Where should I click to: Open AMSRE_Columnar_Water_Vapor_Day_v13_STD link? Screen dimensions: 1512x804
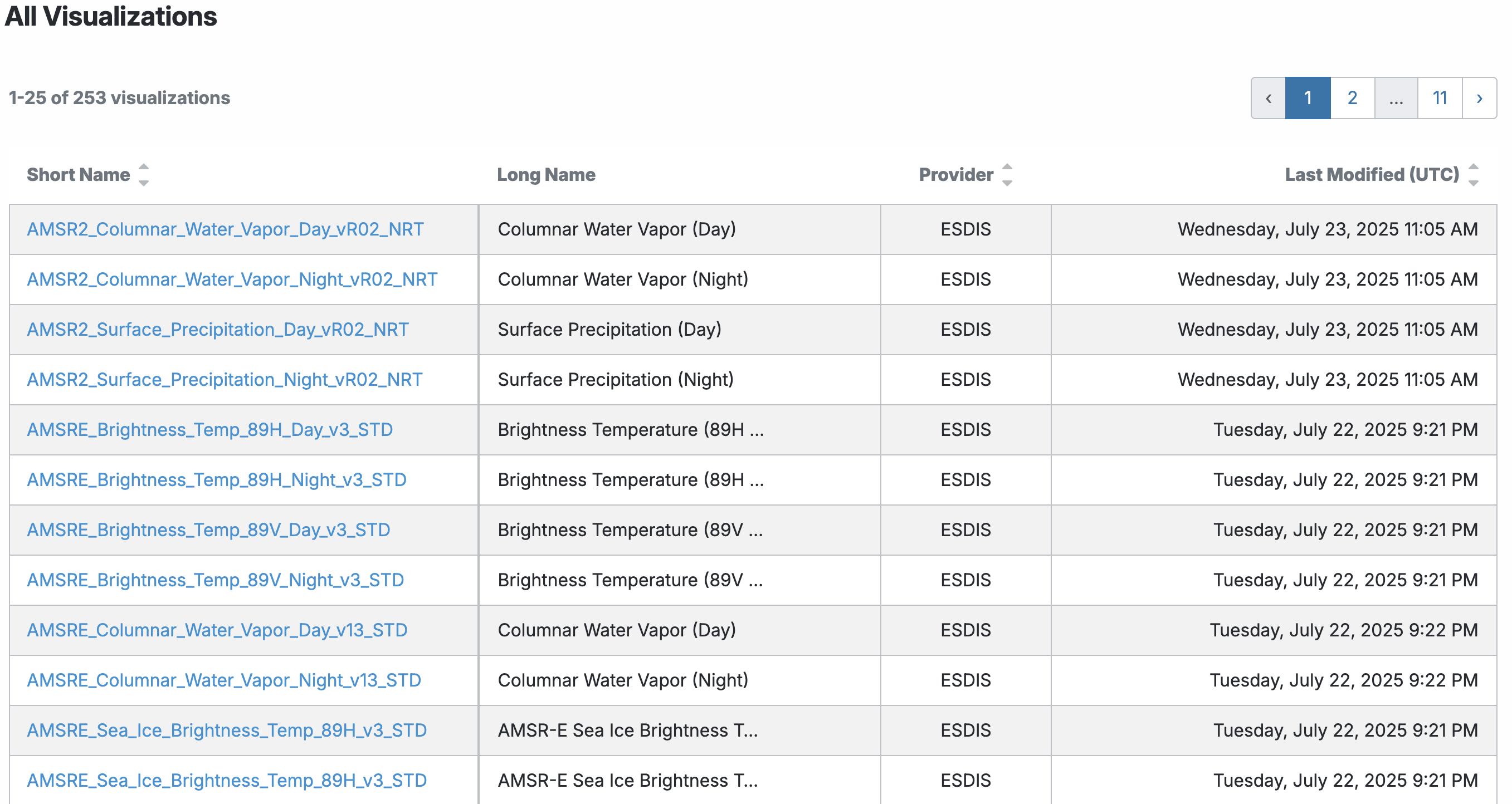pyautogui.click(x=217, y=630)
